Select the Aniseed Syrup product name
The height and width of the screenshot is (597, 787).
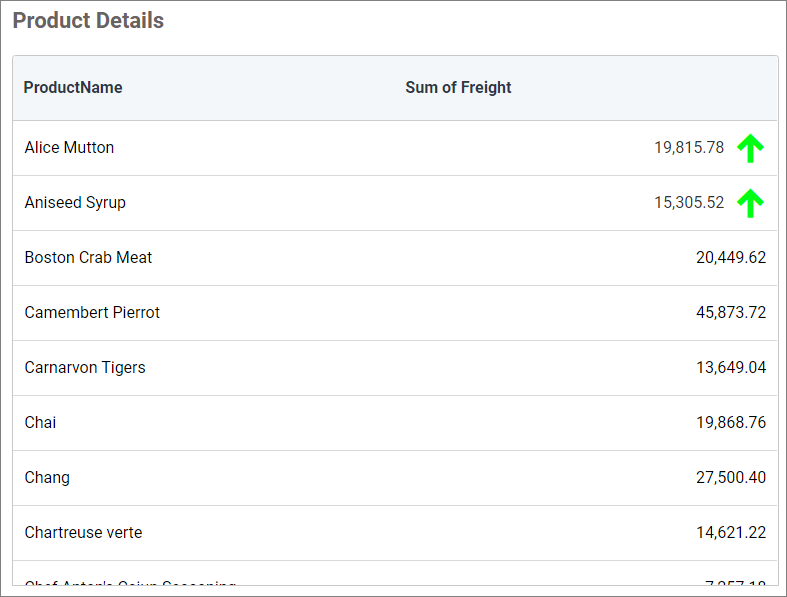(75, 203)
